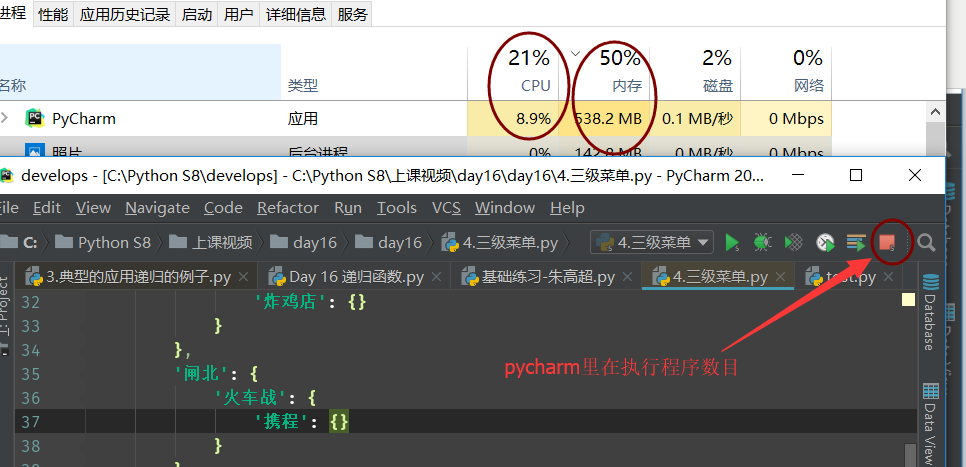The image size is (966, 467).
Task: Open the Help menu
Action: click(567, 208)
